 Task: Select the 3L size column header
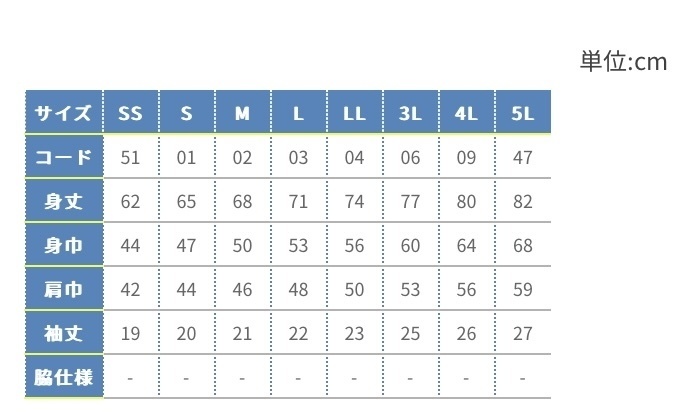pos(410,113)
